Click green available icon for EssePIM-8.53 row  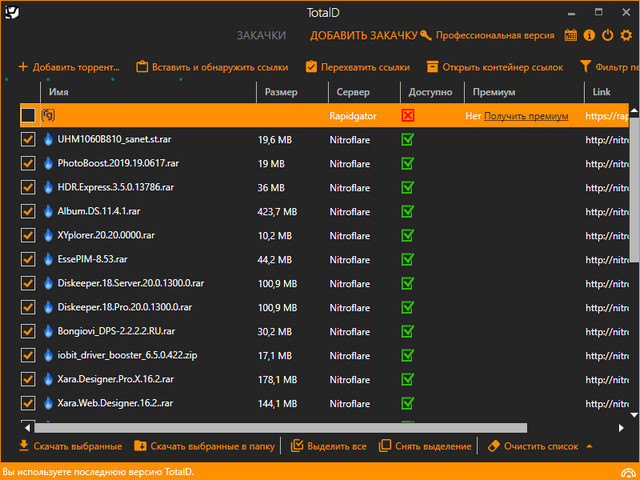point(407,260)
